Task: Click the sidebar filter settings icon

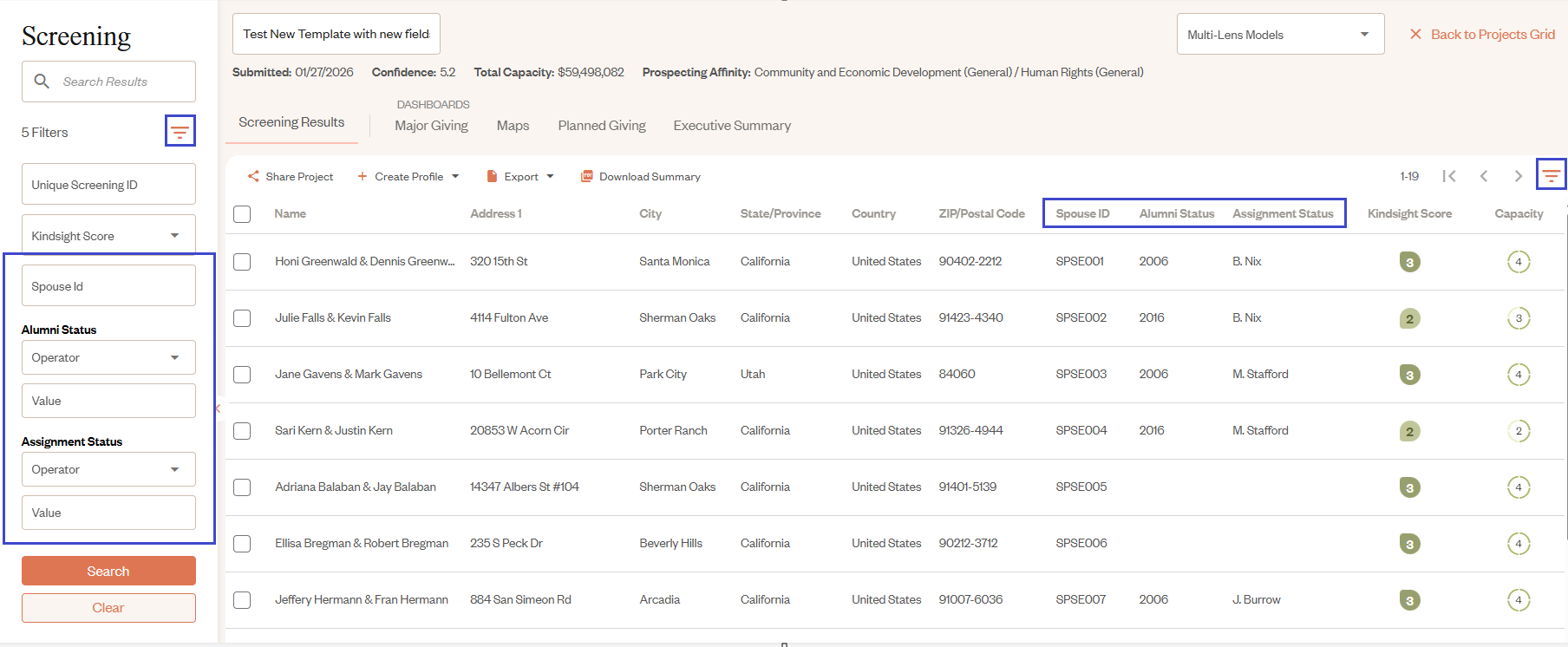Action: coord(180,132)
